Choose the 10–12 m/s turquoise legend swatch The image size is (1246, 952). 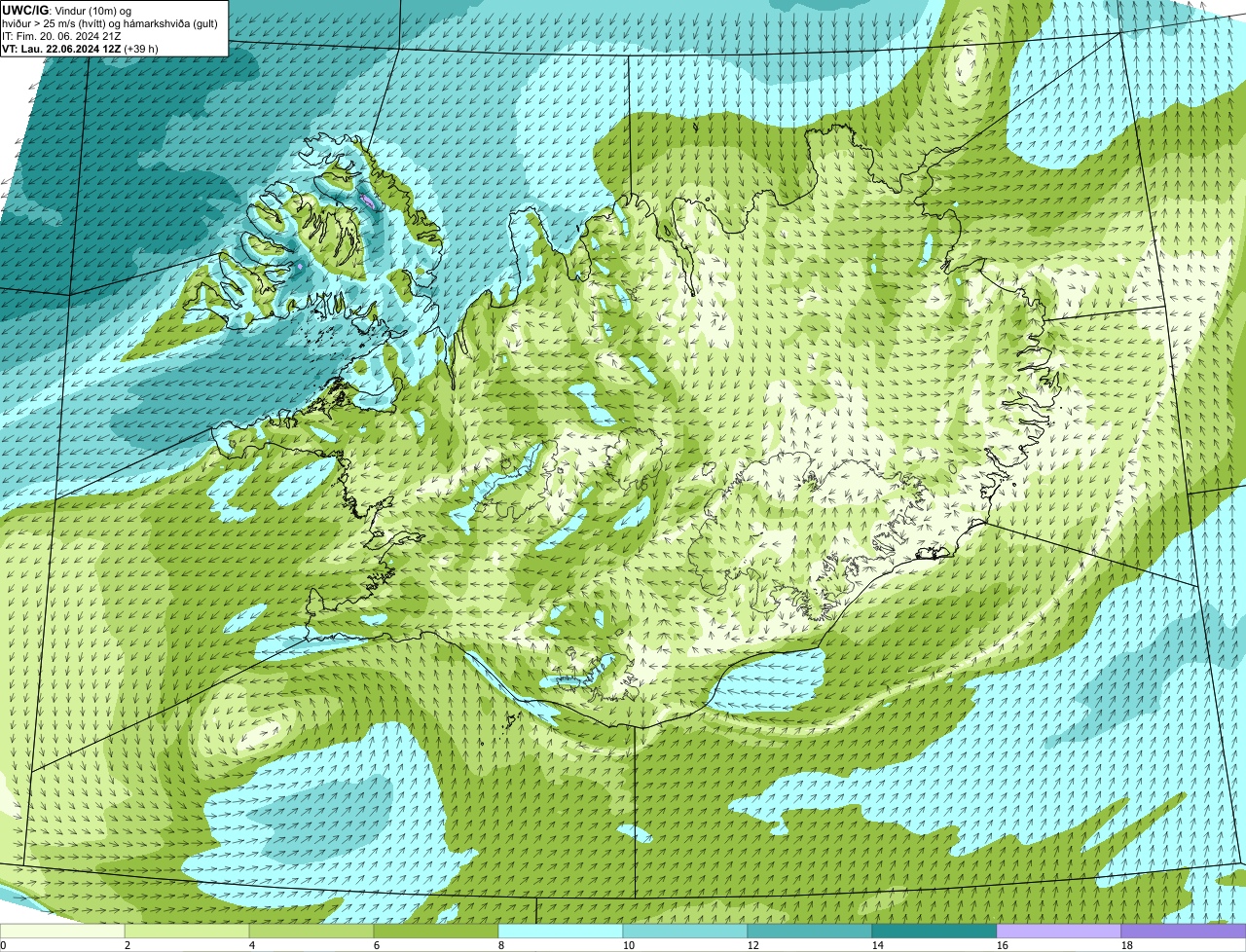(685, 931)
